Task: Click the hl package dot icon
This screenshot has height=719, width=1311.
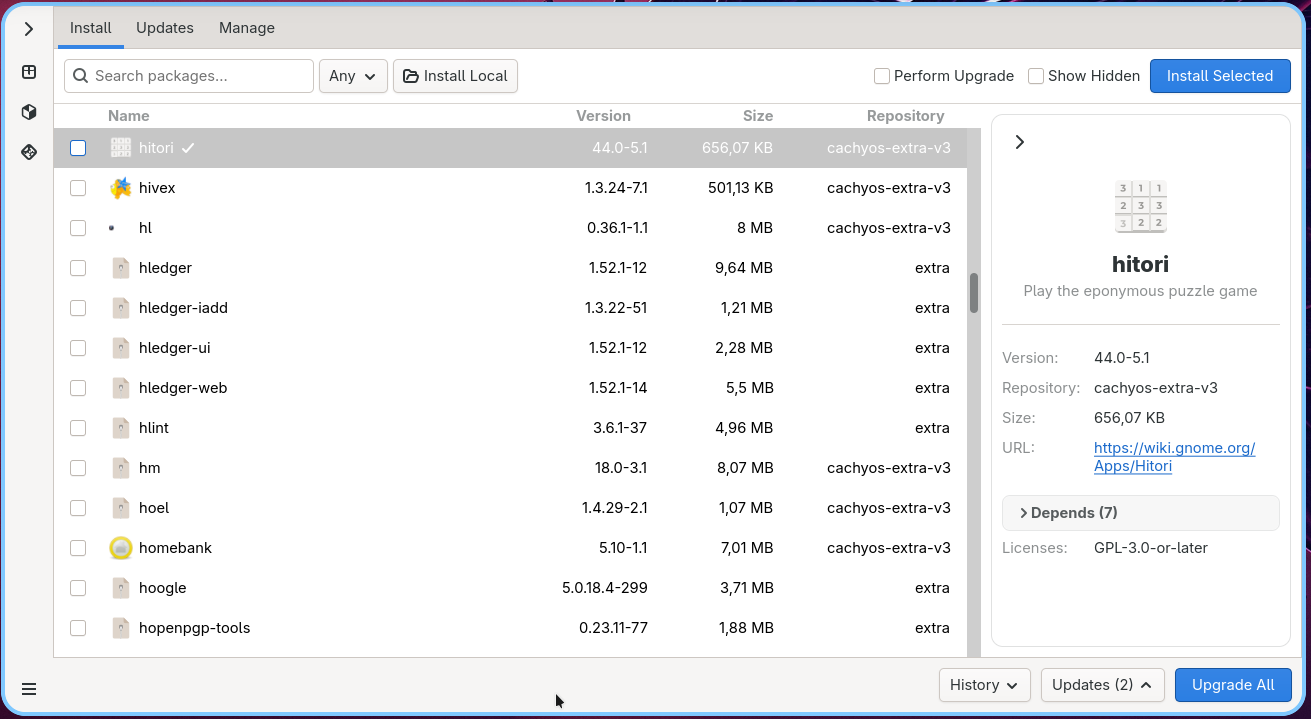Action: coord(112,228)
